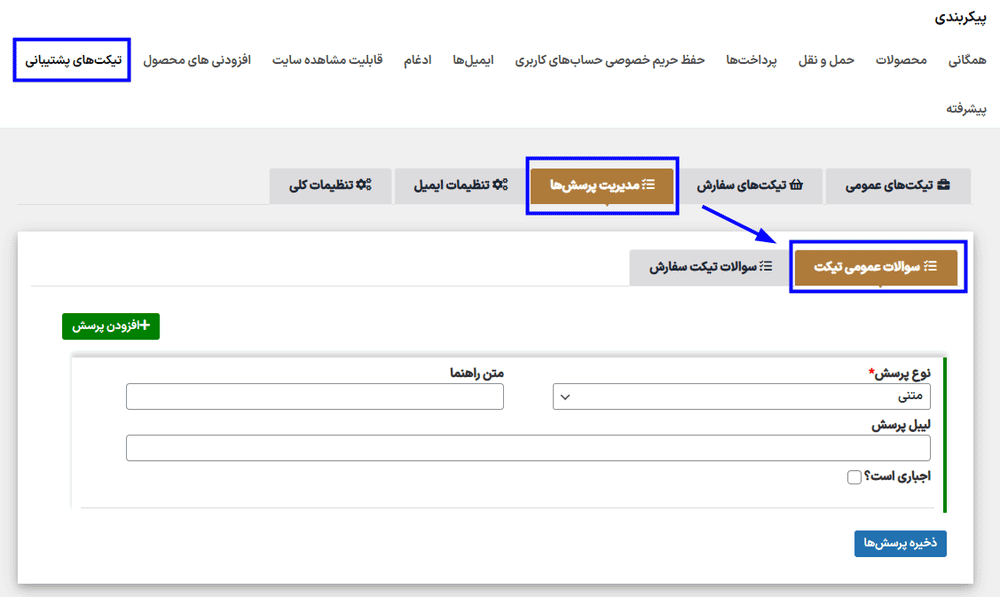Click the پیکربندی heading text
Image resolution: width=1000 pixels, height=597 pixels.
(960, 18)
